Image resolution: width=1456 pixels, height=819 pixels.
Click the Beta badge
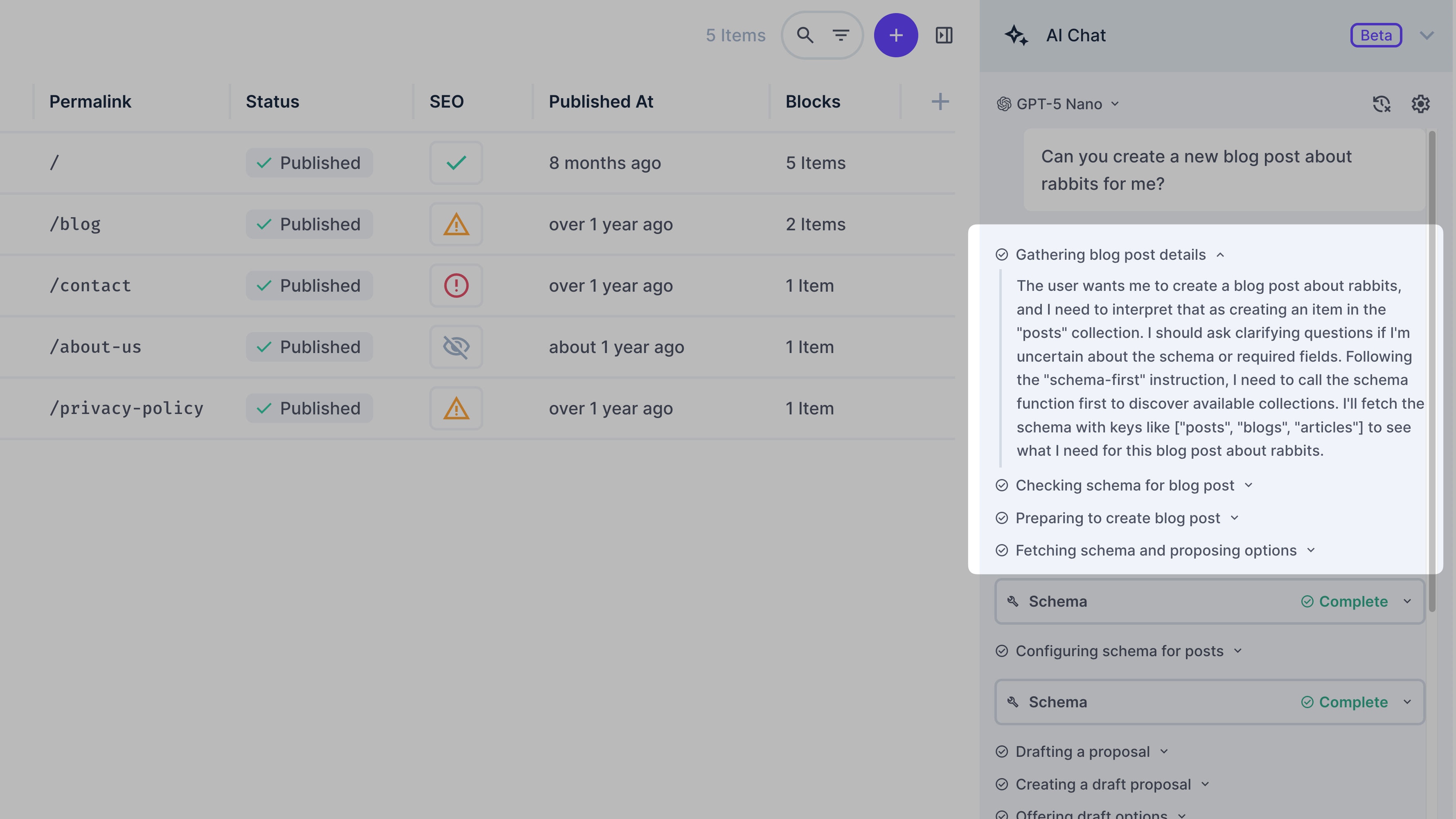pos(1376,35)
